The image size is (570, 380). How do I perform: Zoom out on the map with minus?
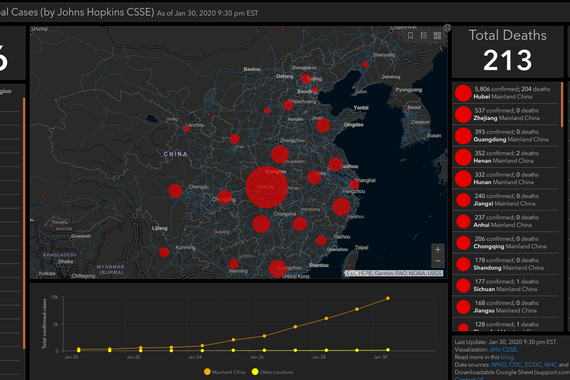coord(438,261)
